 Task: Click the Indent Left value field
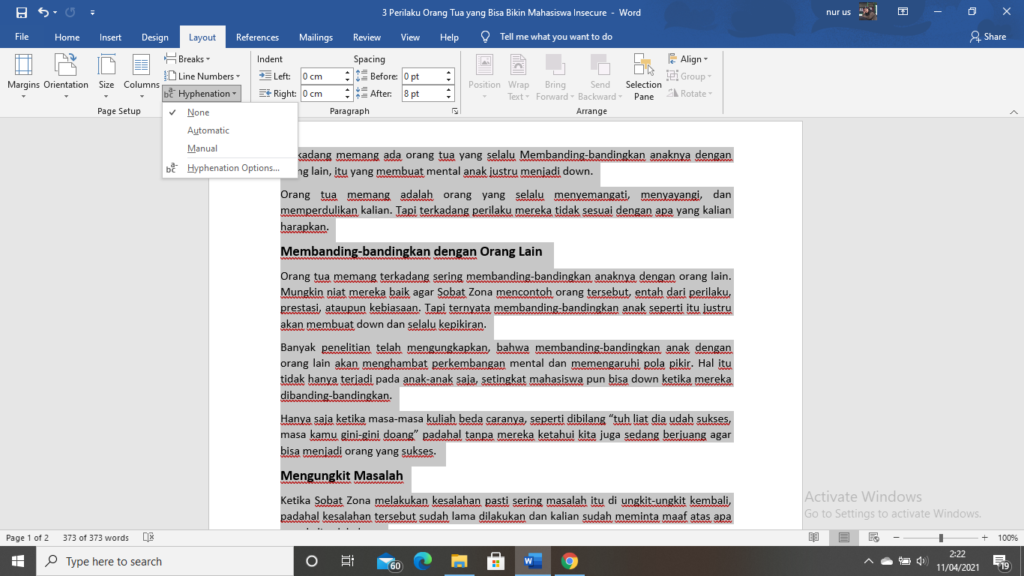tap(321, 76)
